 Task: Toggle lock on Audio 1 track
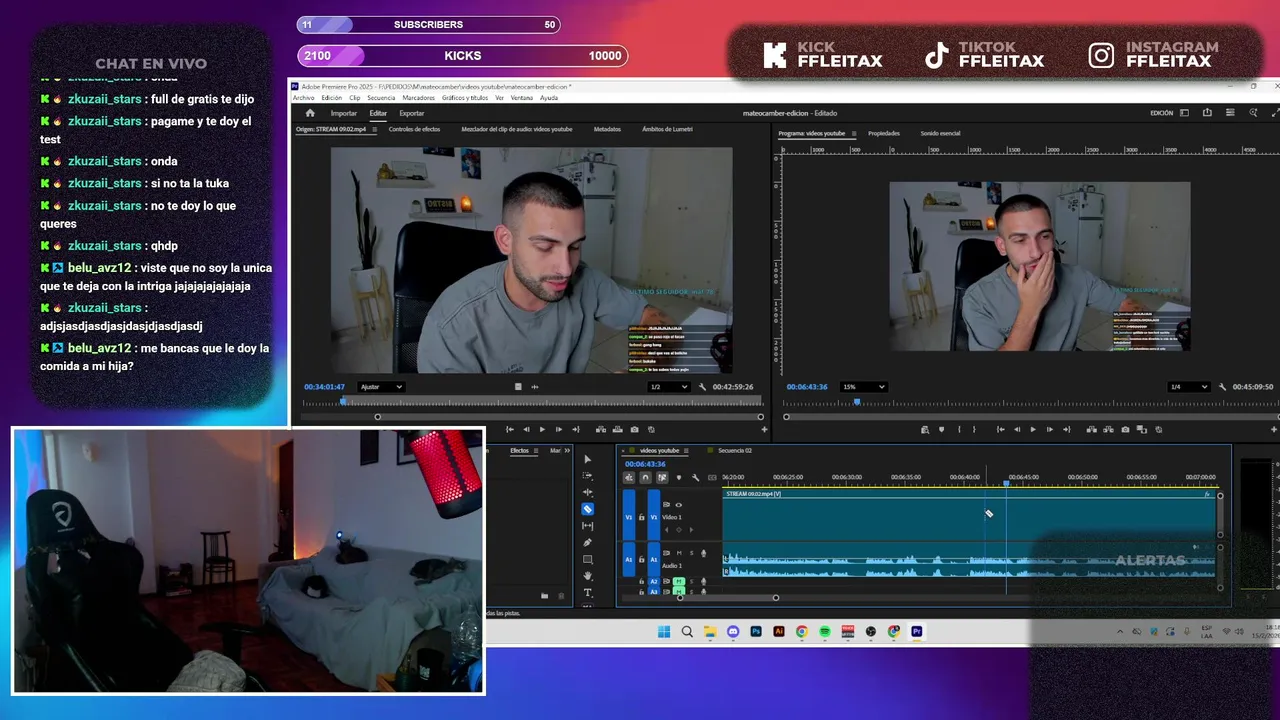tap(642, 559)
